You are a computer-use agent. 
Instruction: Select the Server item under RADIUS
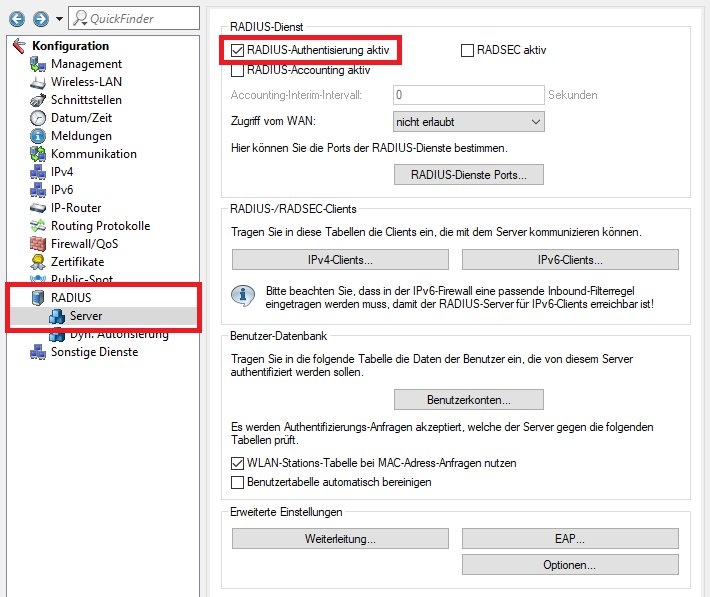pos(85,316)
